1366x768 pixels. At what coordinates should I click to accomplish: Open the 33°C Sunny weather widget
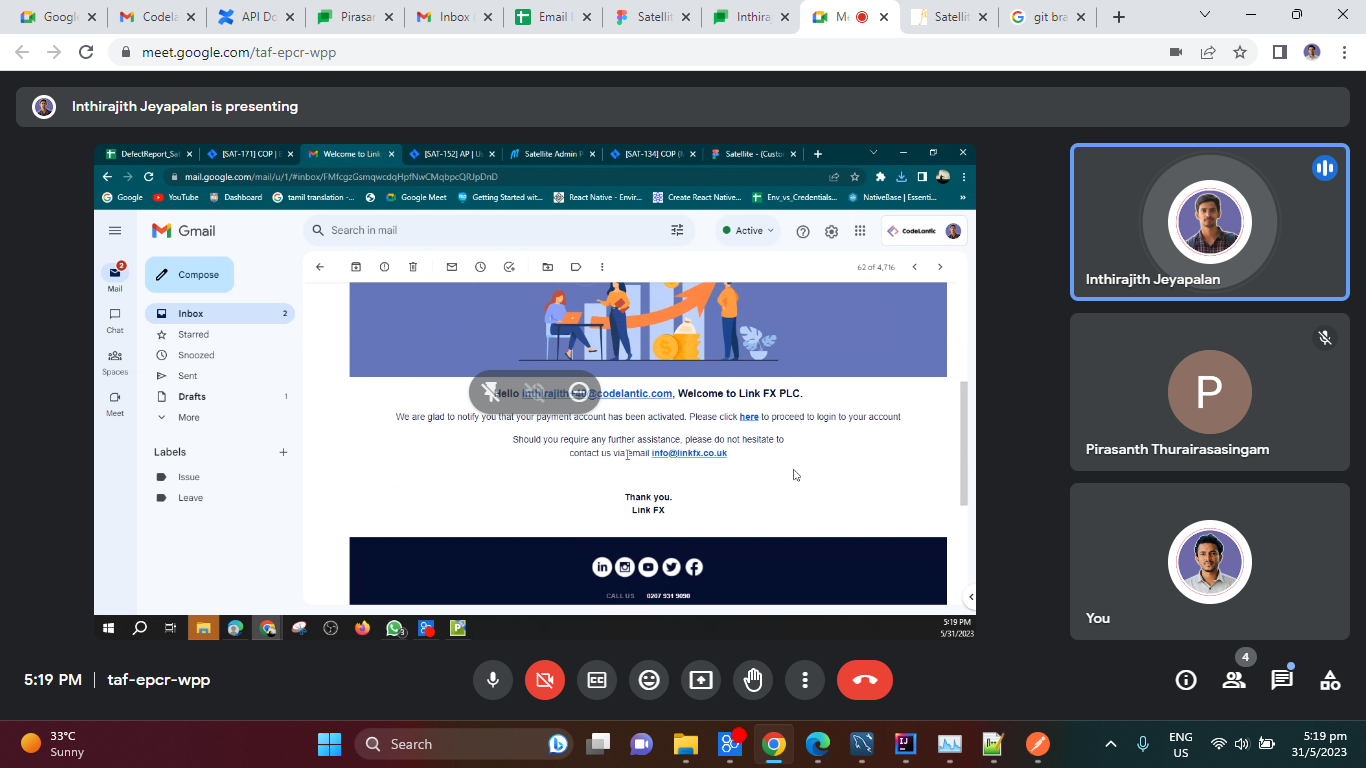52,744
